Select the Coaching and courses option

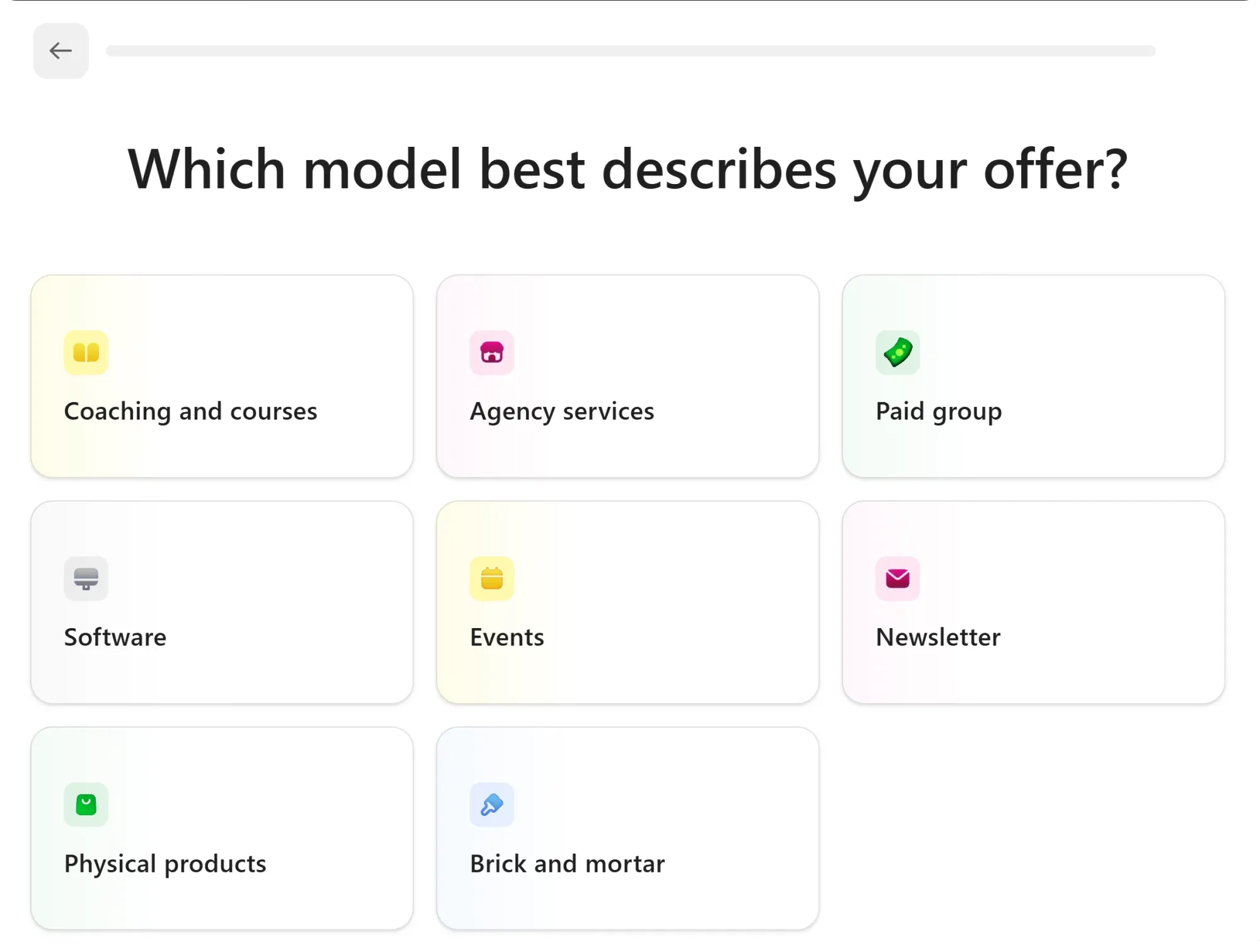[222, 376]
